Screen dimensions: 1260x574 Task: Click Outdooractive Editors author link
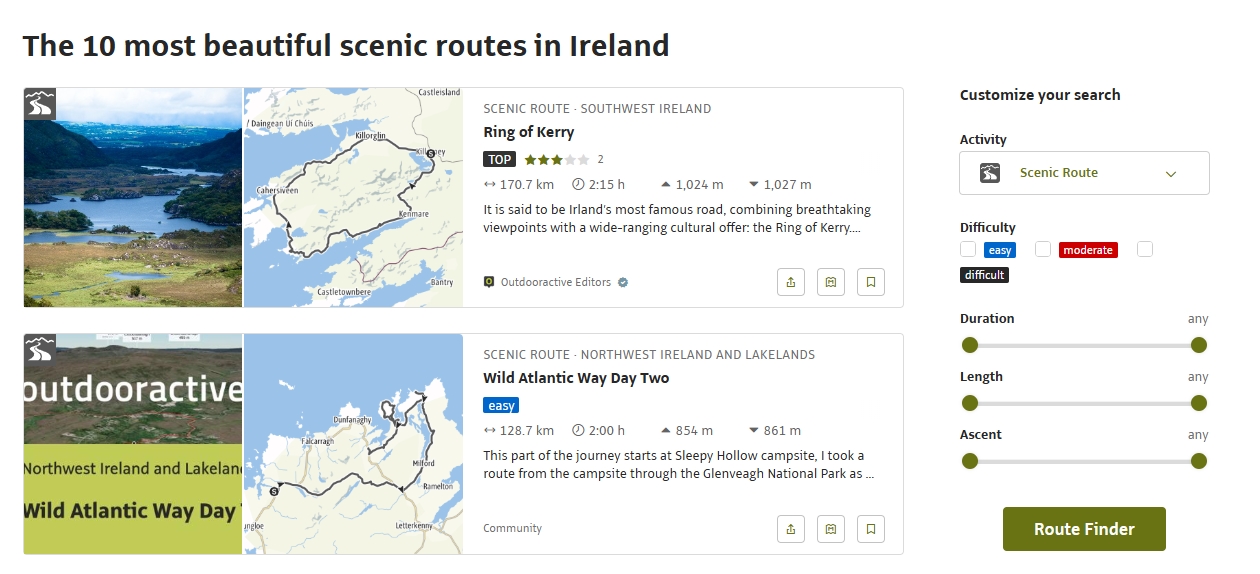(555, 282)
